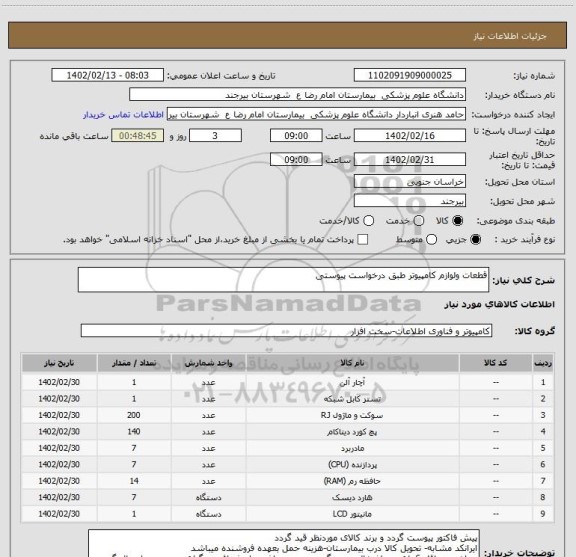The height and width of the screenshot is (557, 576).
Task: Click the جزئیات اطلاعات نیاز header title
Action: click(x=510, y=36)
